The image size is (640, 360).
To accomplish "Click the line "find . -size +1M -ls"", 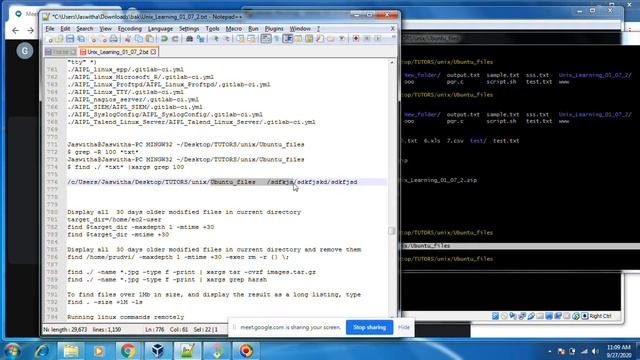I will [105, 302].
